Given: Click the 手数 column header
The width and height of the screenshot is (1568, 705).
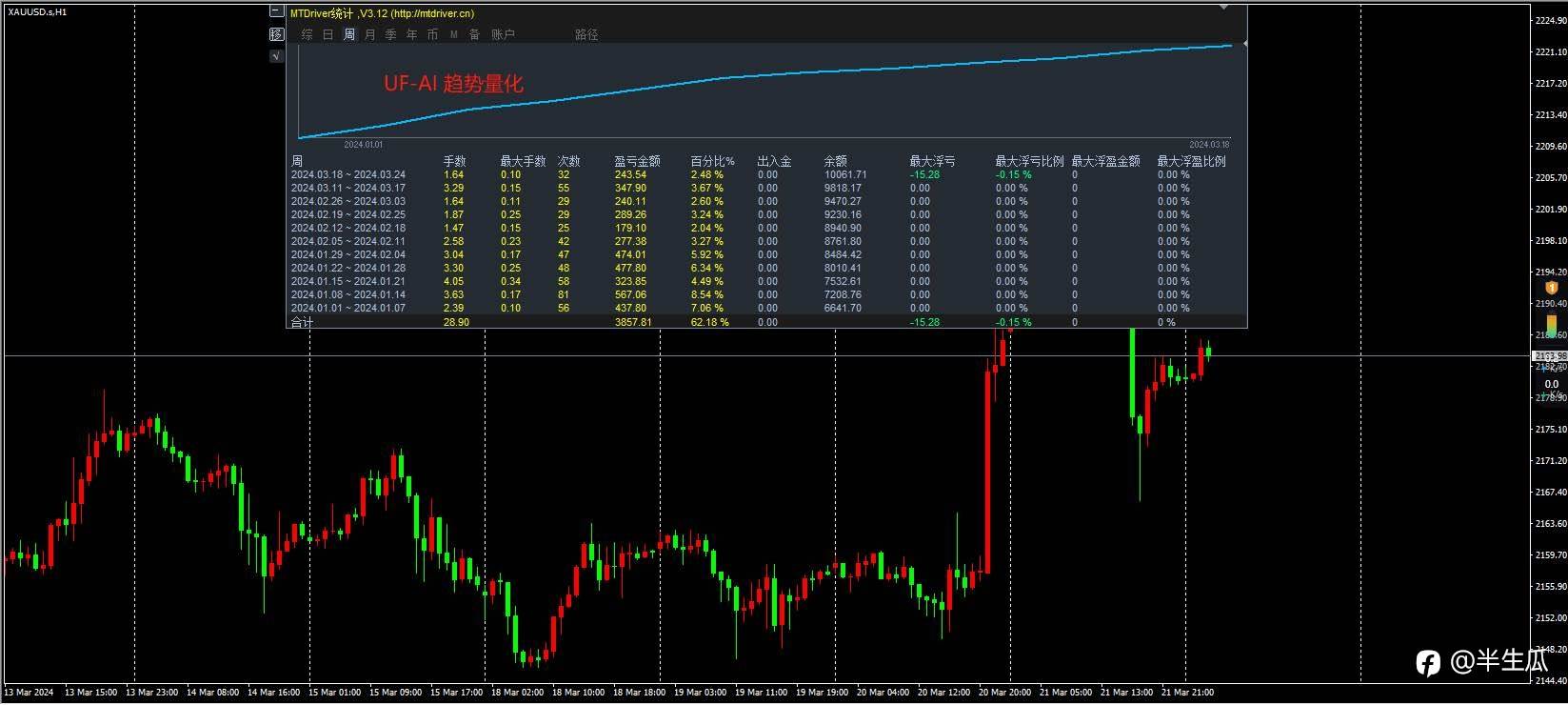Looking at the screenshot, I should [454, 161].
